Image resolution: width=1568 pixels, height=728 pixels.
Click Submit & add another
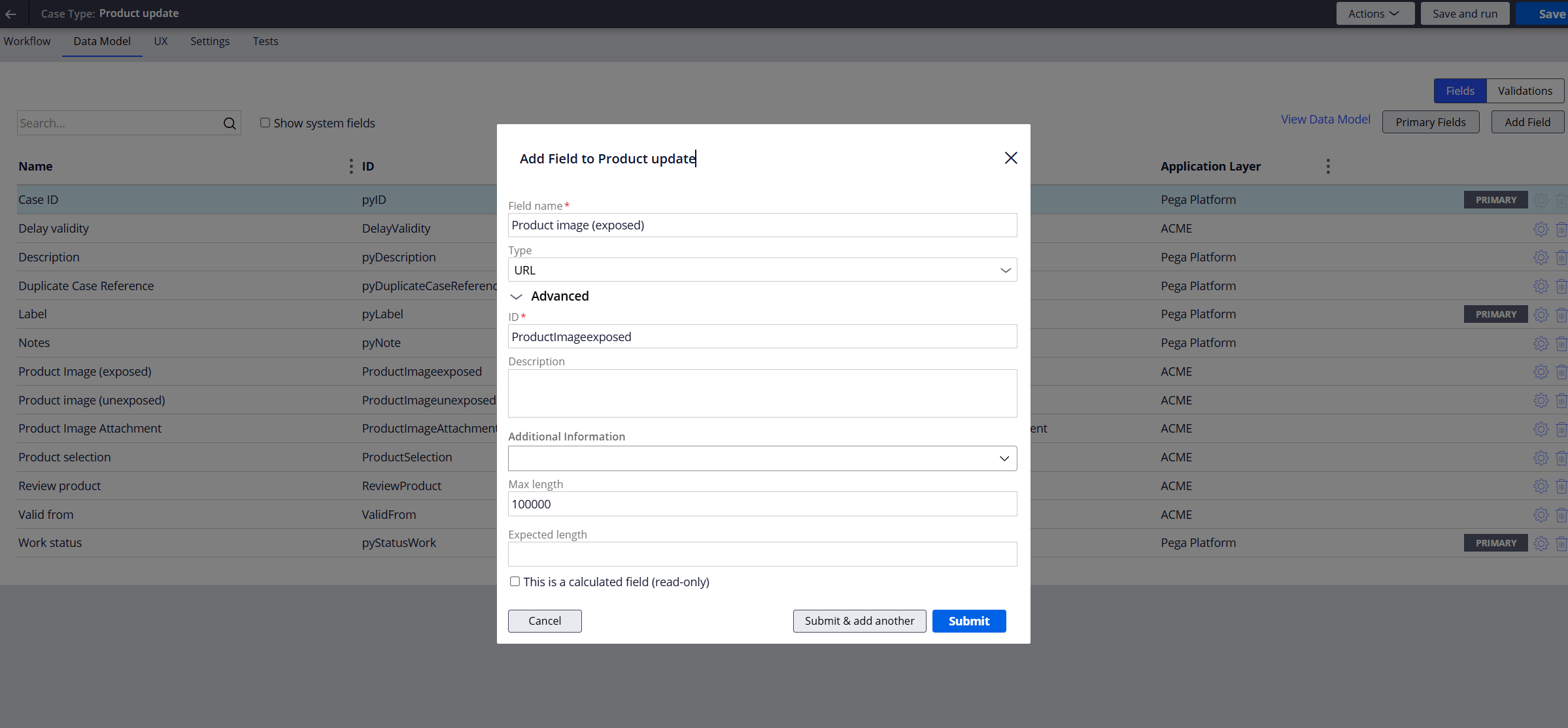point(859,621)
